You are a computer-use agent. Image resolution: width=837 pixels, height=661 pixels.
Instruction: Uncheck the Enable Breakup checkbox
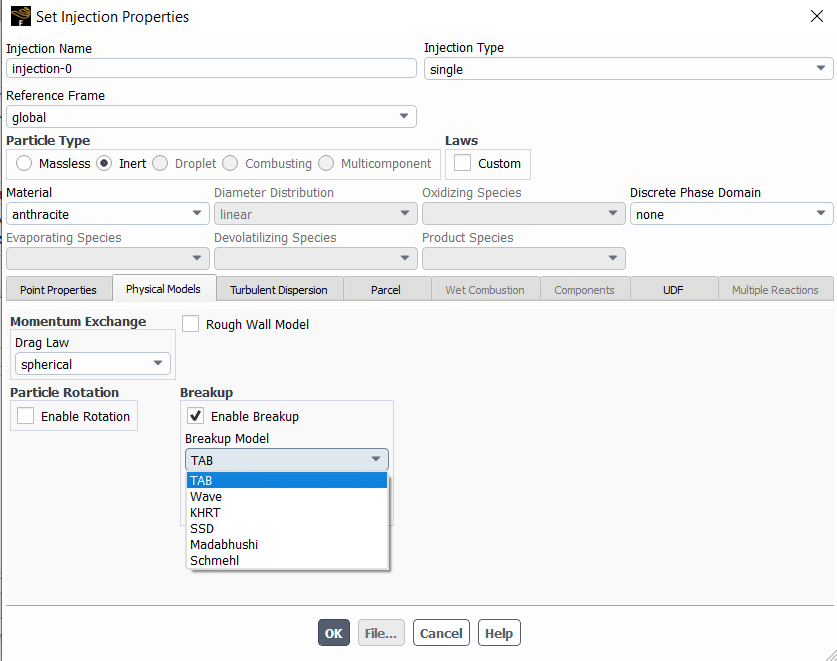pyautogui.click(x=196, y=416)
